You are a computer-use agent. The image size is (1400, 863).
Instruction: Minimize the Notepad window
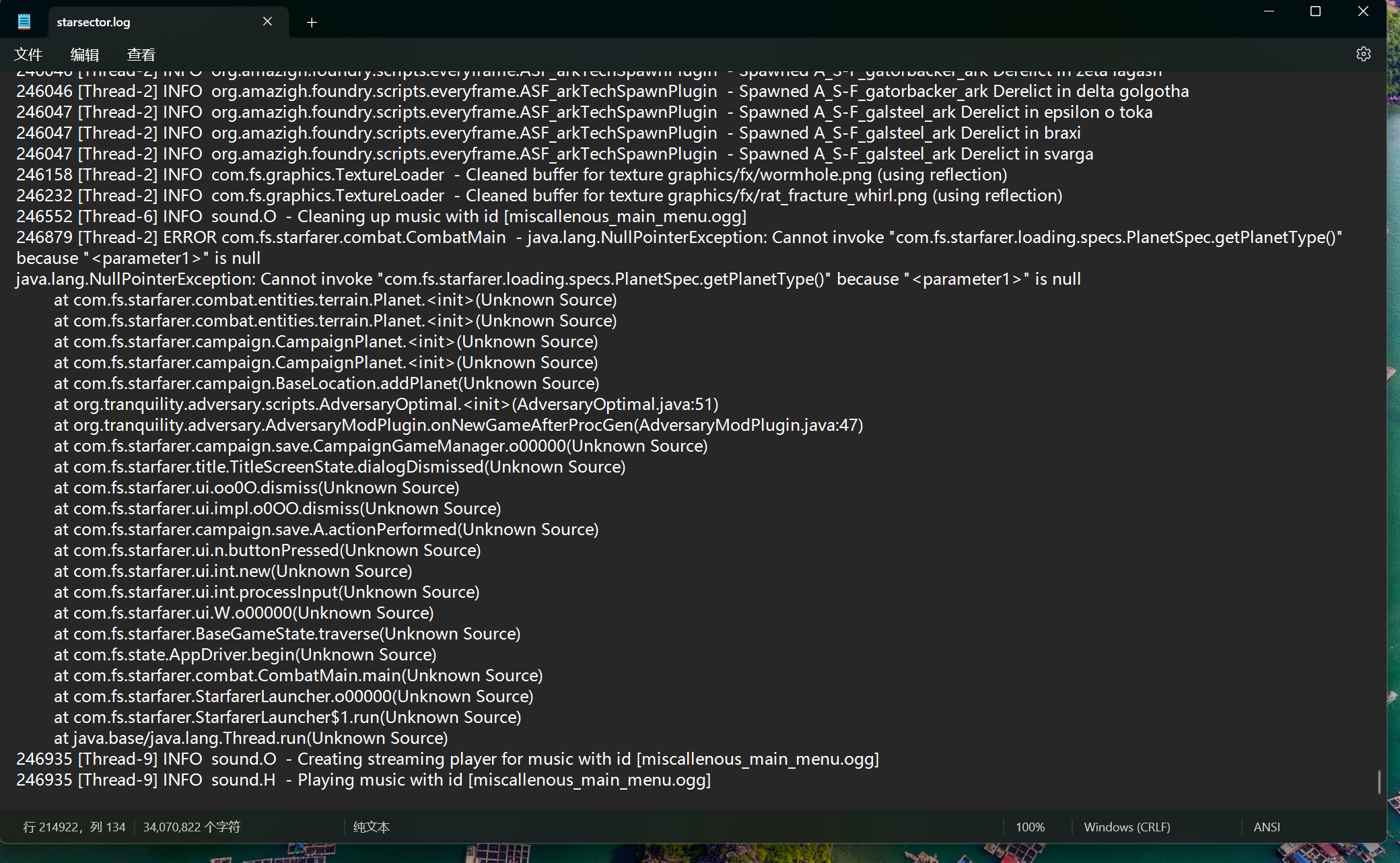(x=1269, y=11)
